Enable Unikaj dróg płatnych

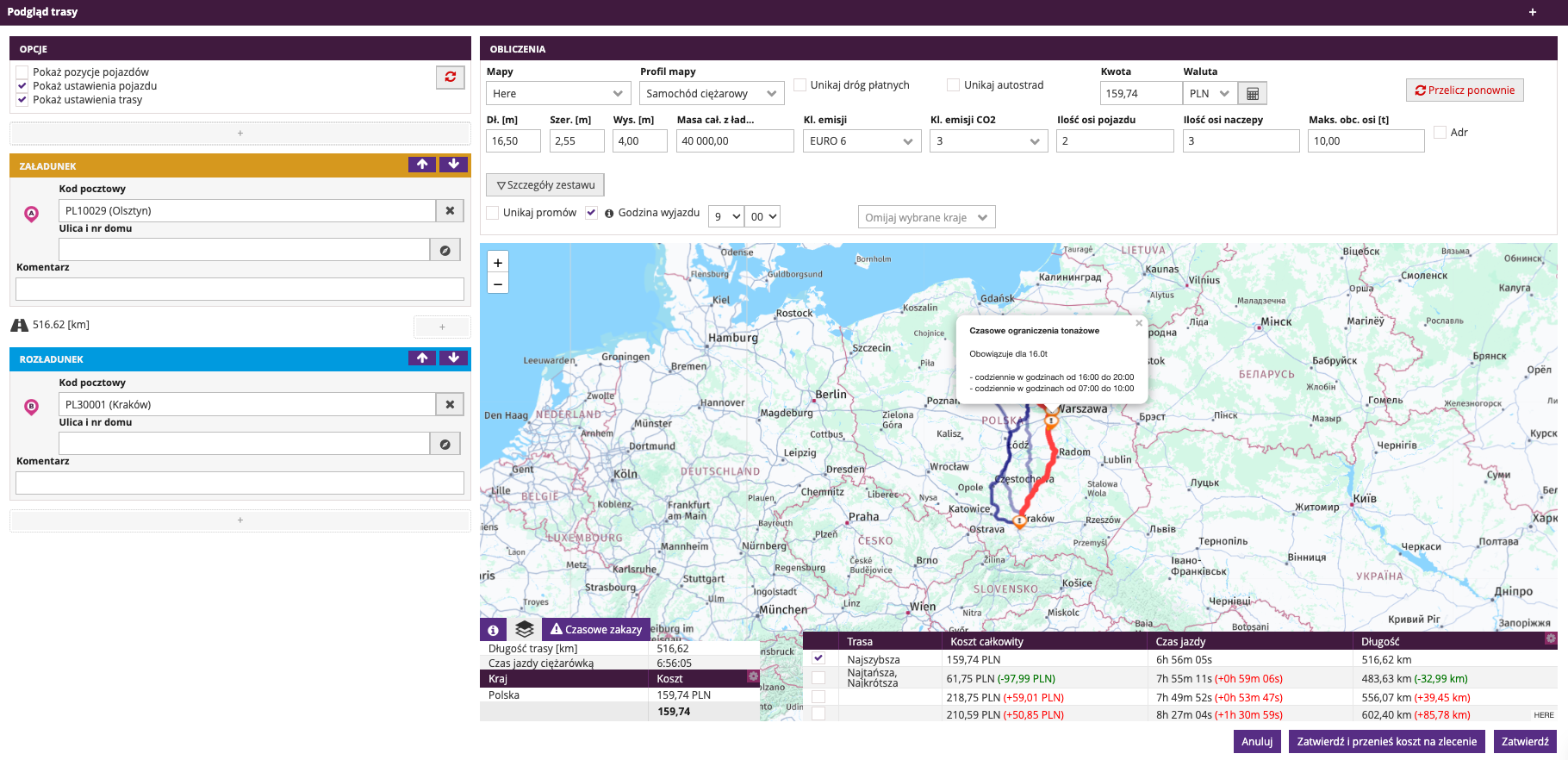click(x=800, y=84)
